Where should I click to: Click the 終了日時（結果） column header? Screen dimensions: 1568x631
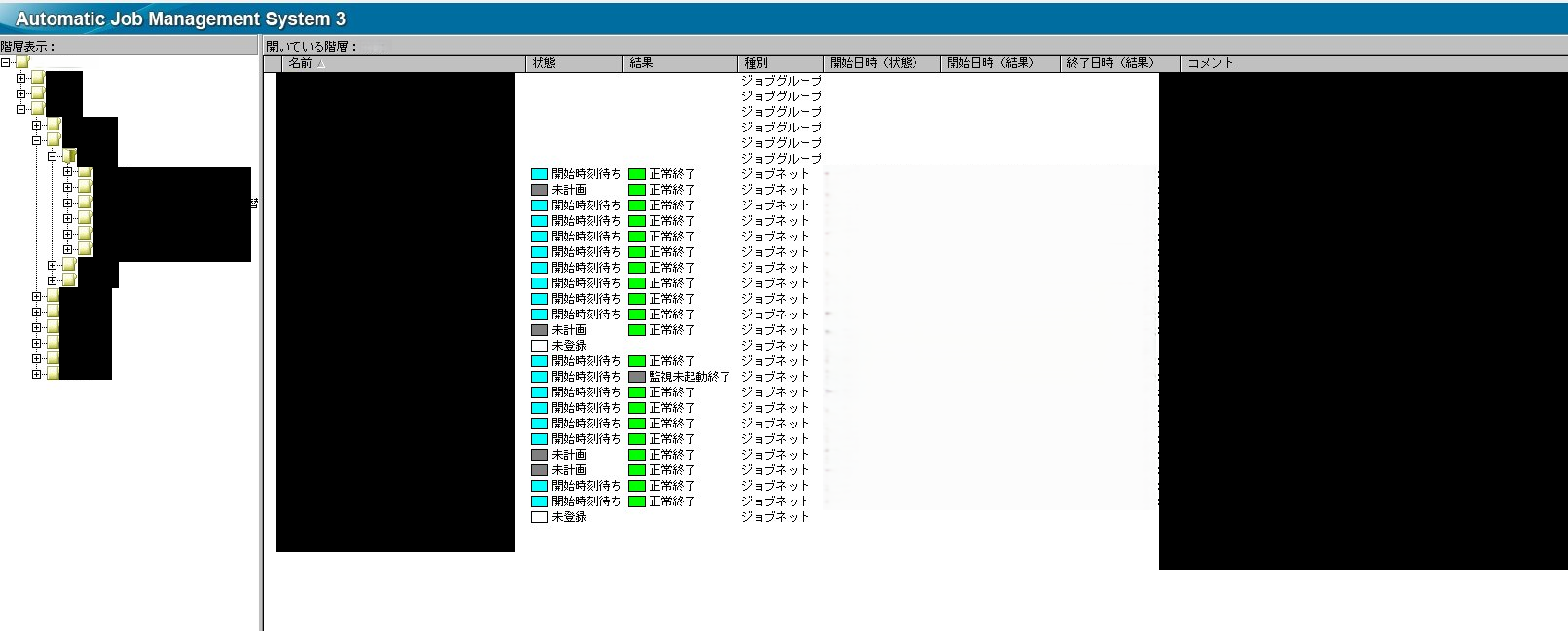point(1120,63)
